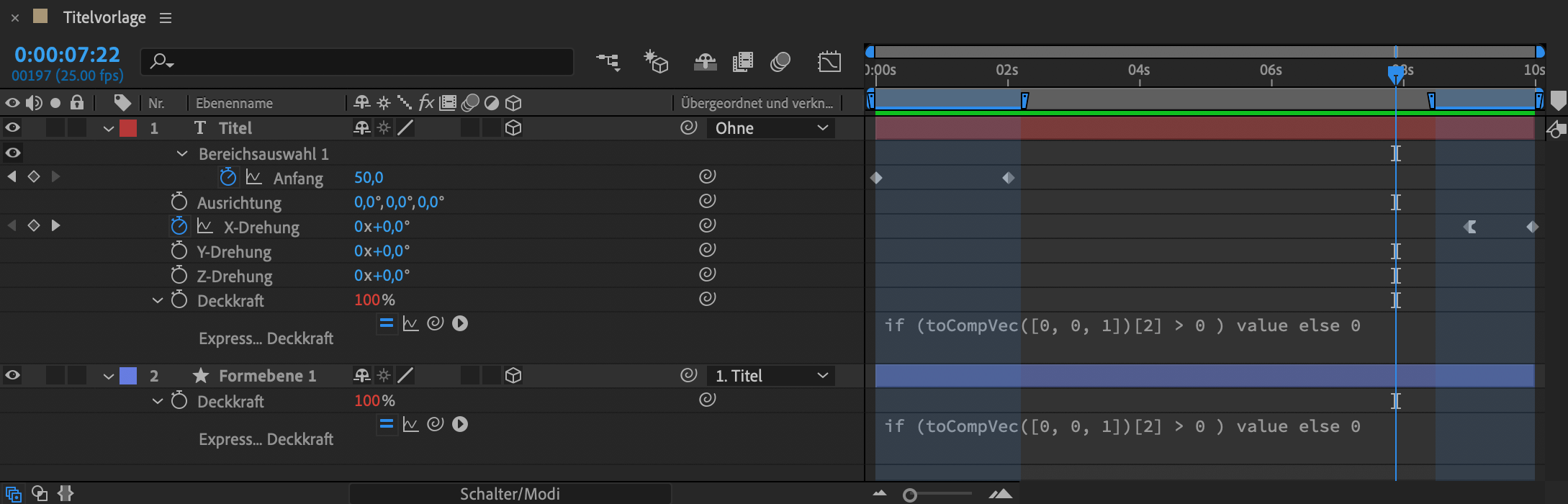Click Ausrichtung property pick whip
This screenshot has height=504, width=1568.
[707, 201]
